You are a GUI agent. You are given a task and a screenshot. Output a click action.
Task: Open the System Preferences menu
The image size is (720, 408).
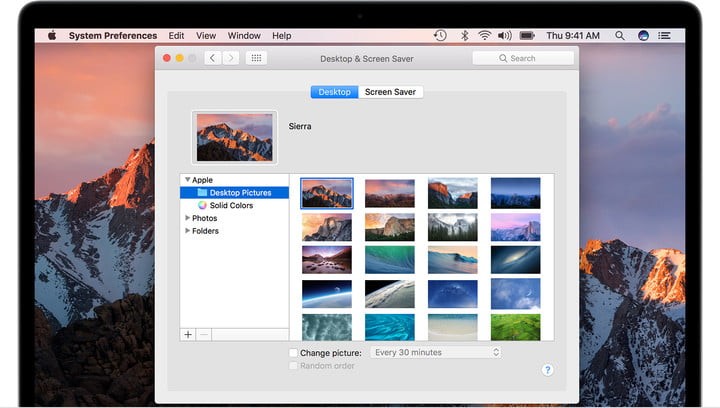coord(113,35)
